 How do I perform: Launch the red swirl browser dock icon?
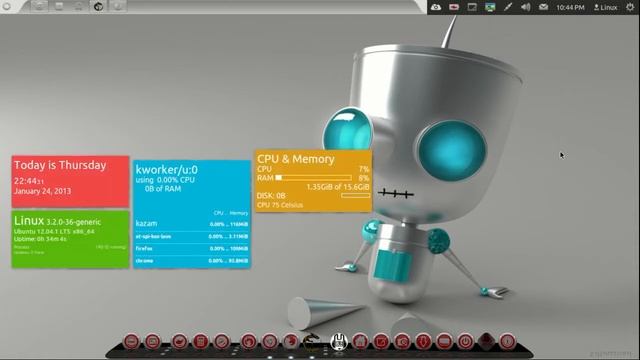click(291, 341)
